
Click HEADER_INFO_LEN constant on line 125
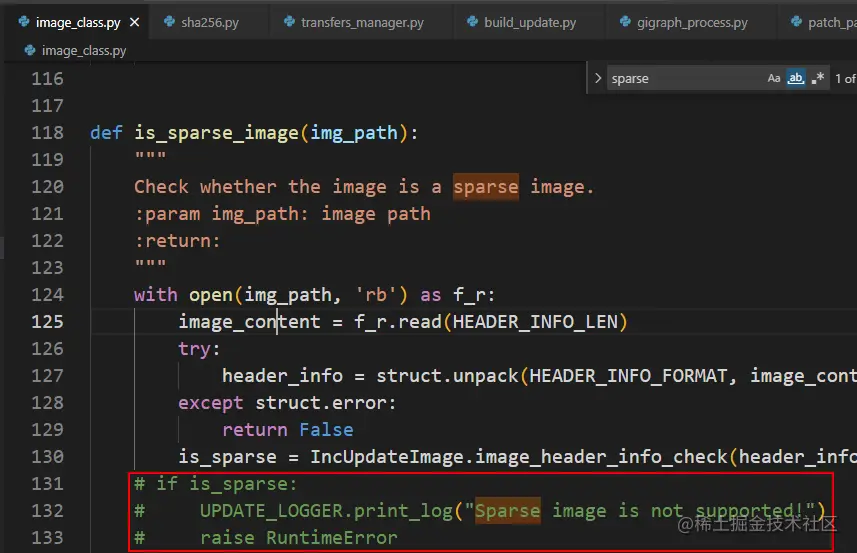[x=535, y=322]
